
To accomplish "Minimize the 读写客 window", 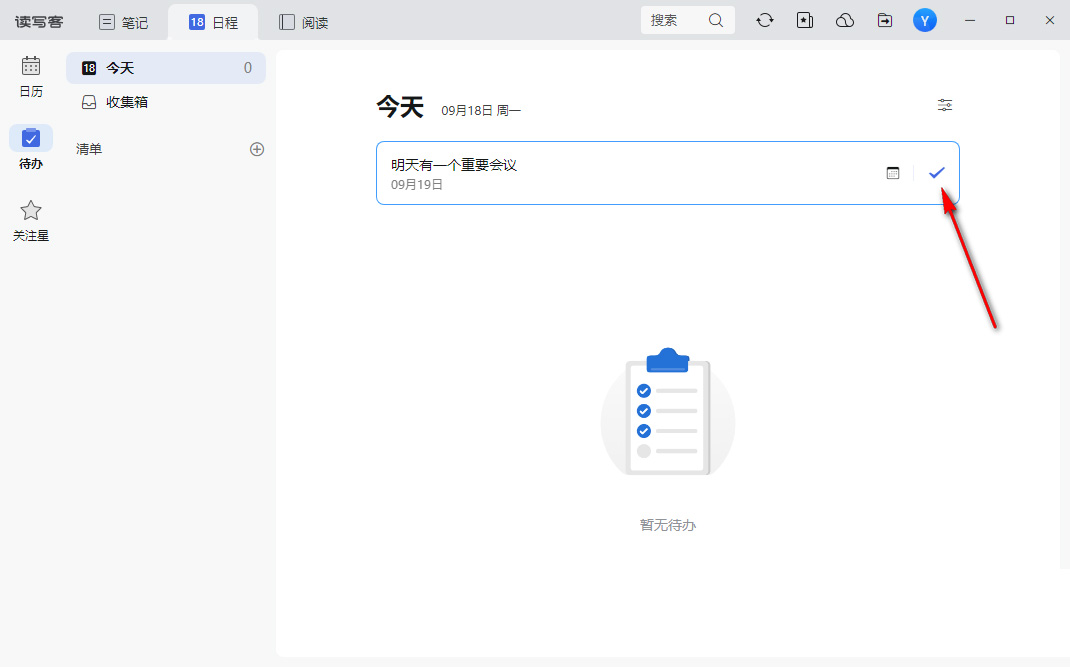I will 970,20.
